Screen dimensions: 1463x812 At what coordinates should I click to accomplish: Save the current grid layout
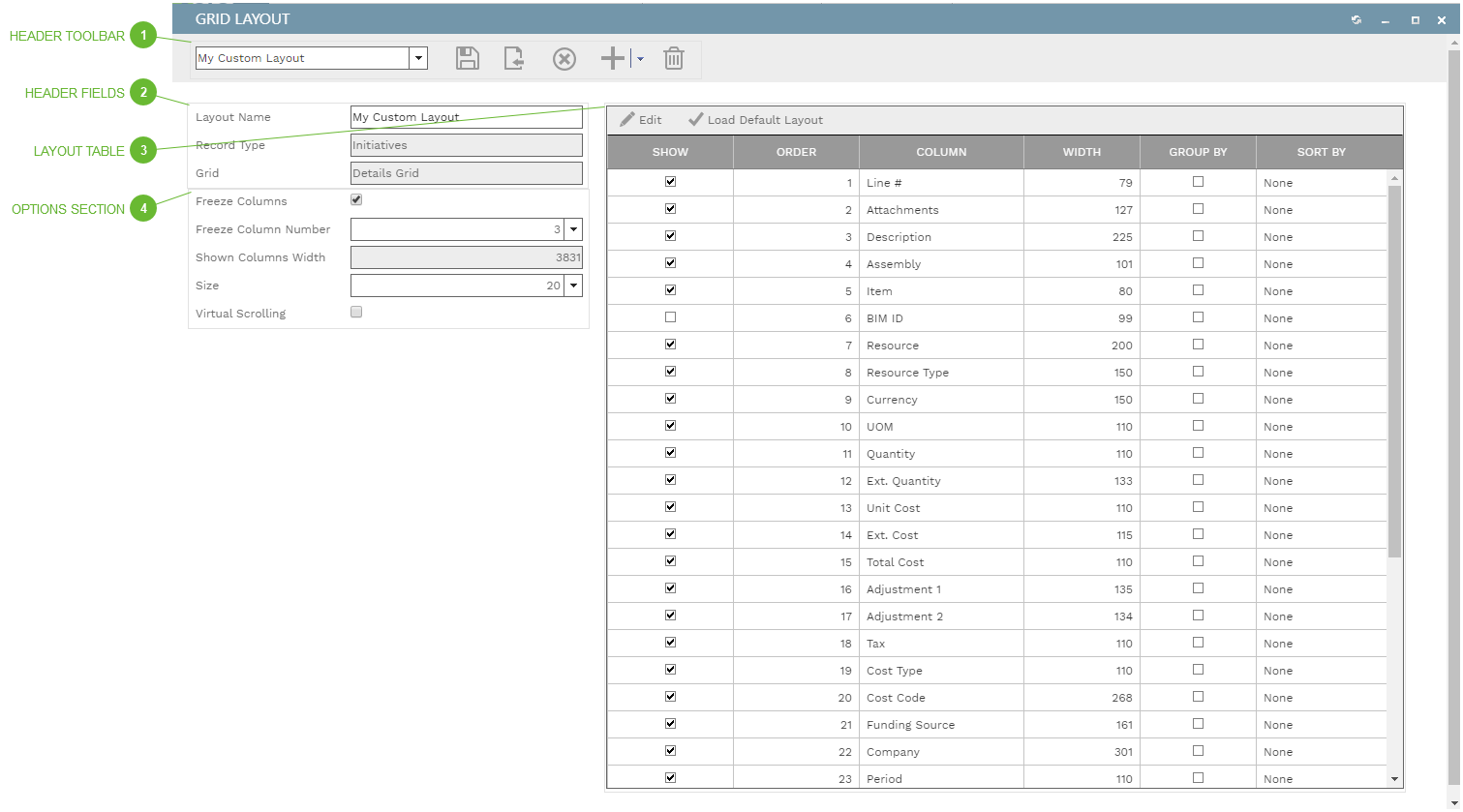pyautogui.click(x=467, y=58)
